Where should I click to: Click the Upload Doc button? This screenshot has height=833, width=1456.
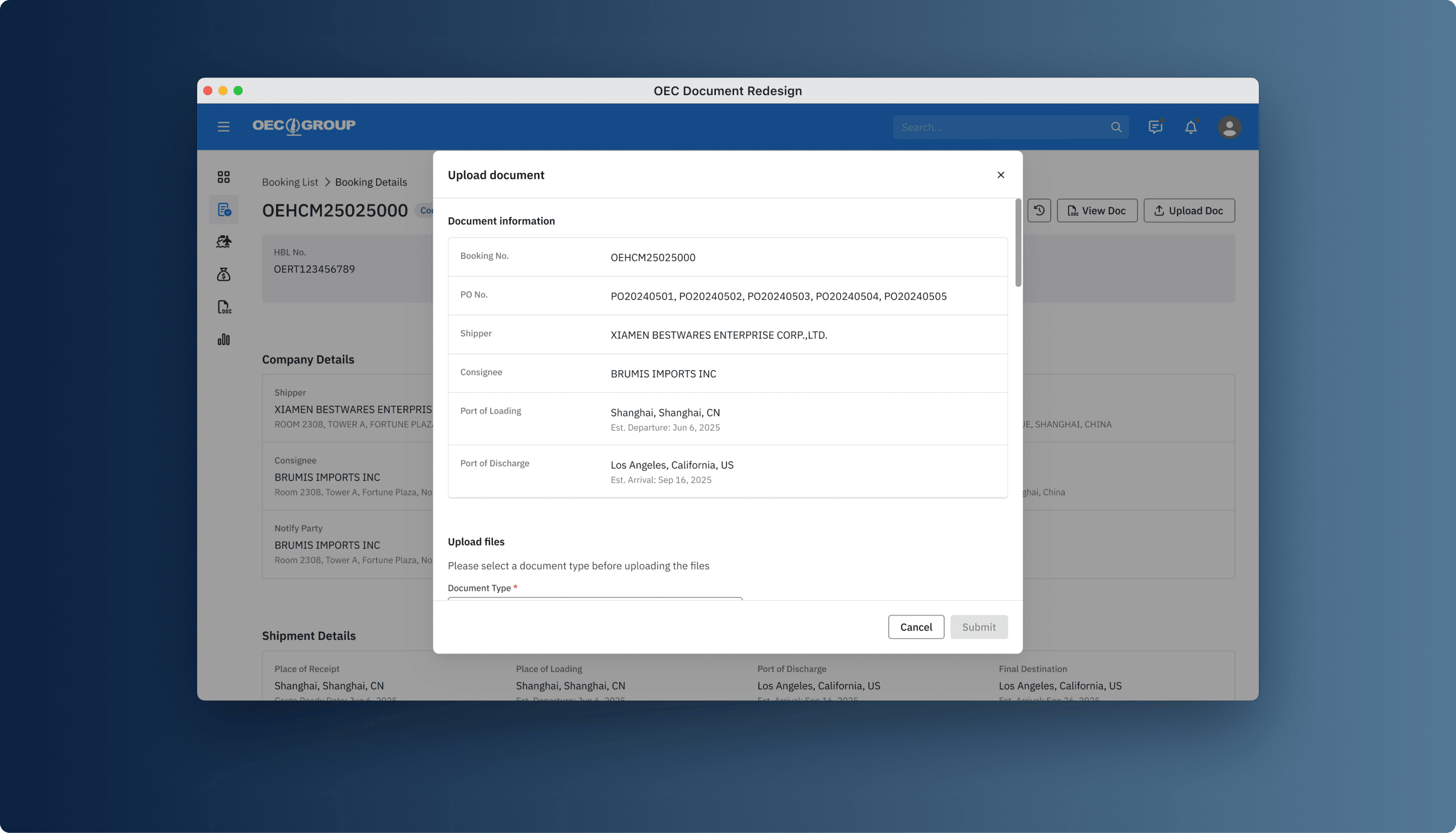pyautogui.click(x=1189, y=210)
